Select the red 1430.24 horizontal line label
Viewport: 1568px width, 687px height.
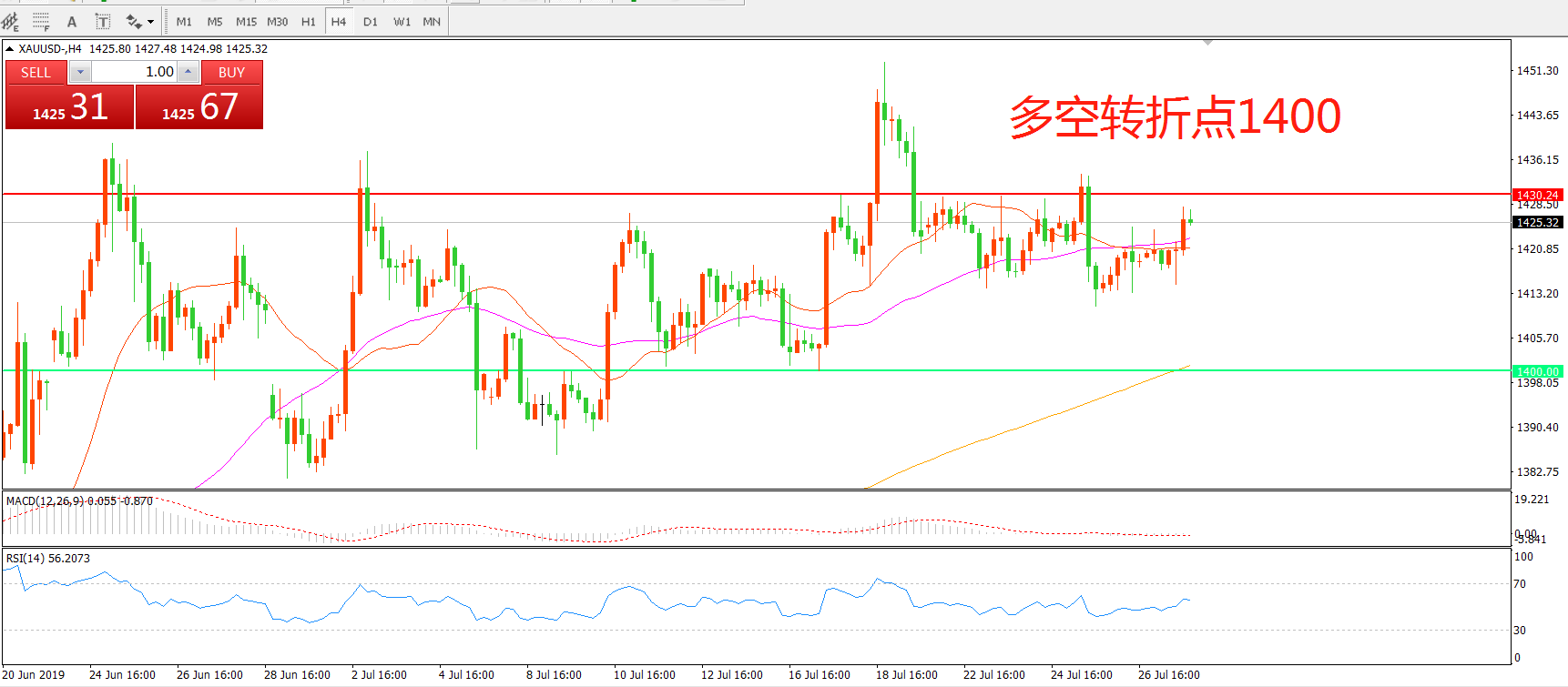1537,195
